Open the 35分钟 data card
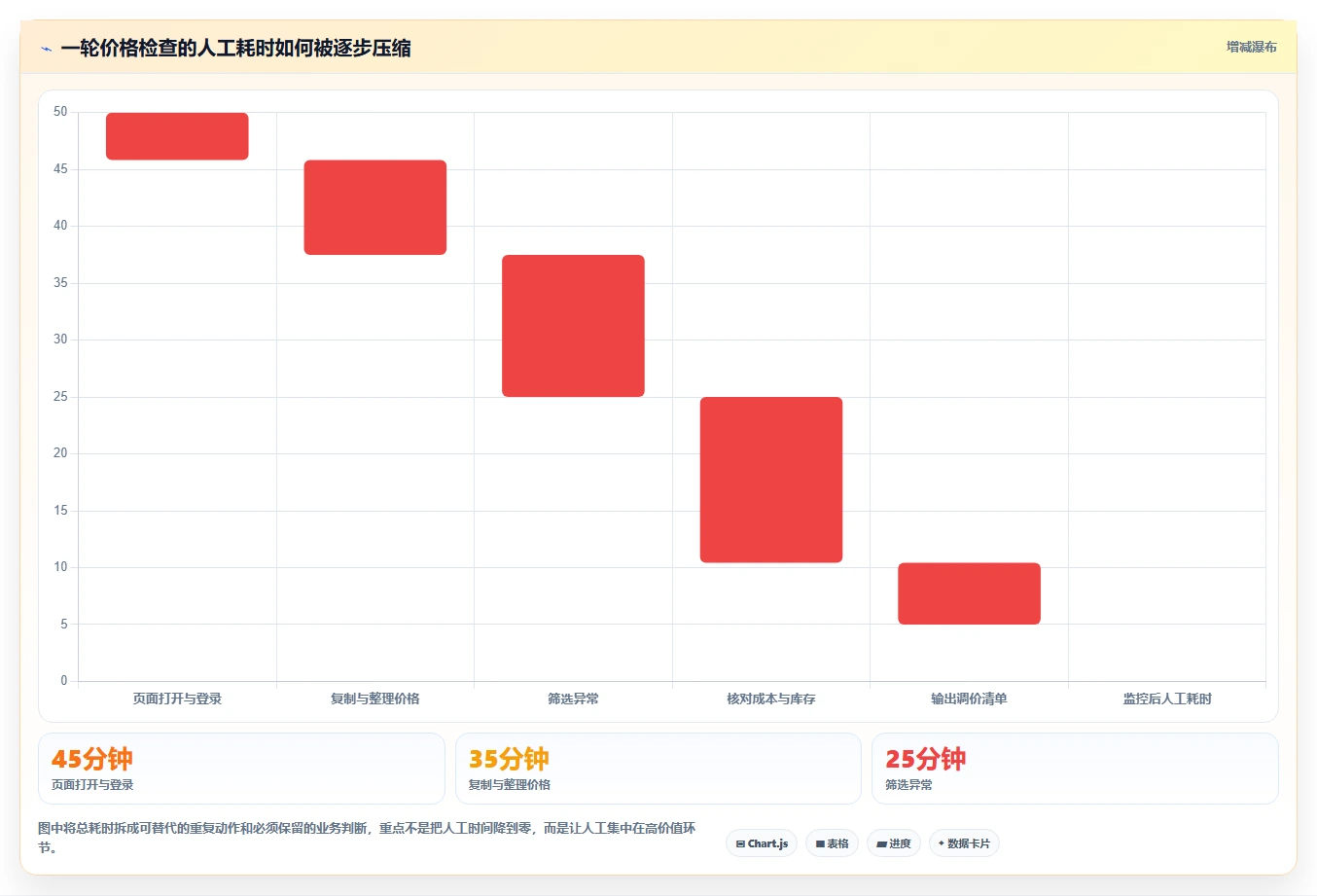Image resolution: width=1317 pixels, height=896 pixels. [x=658, y=769]
